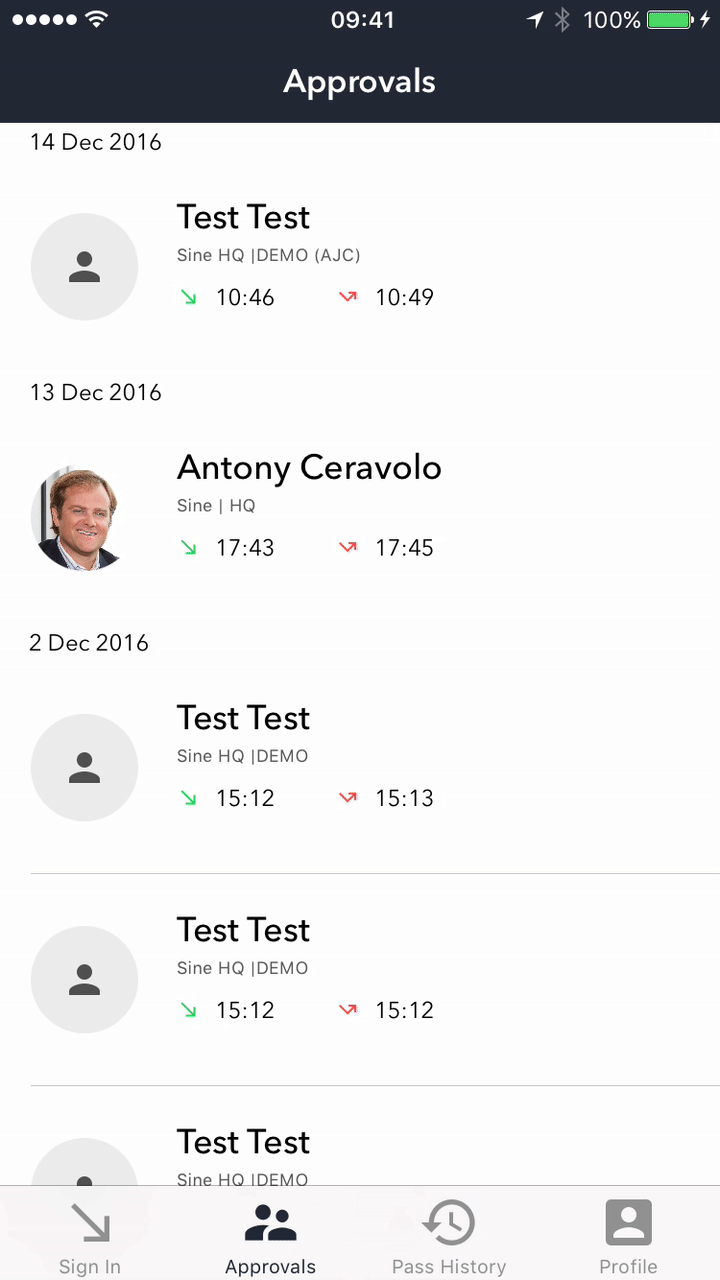The image size is (720, 1280).
Task: Tap Antony Ceravolo's profile photo
Action: point(84,518)
